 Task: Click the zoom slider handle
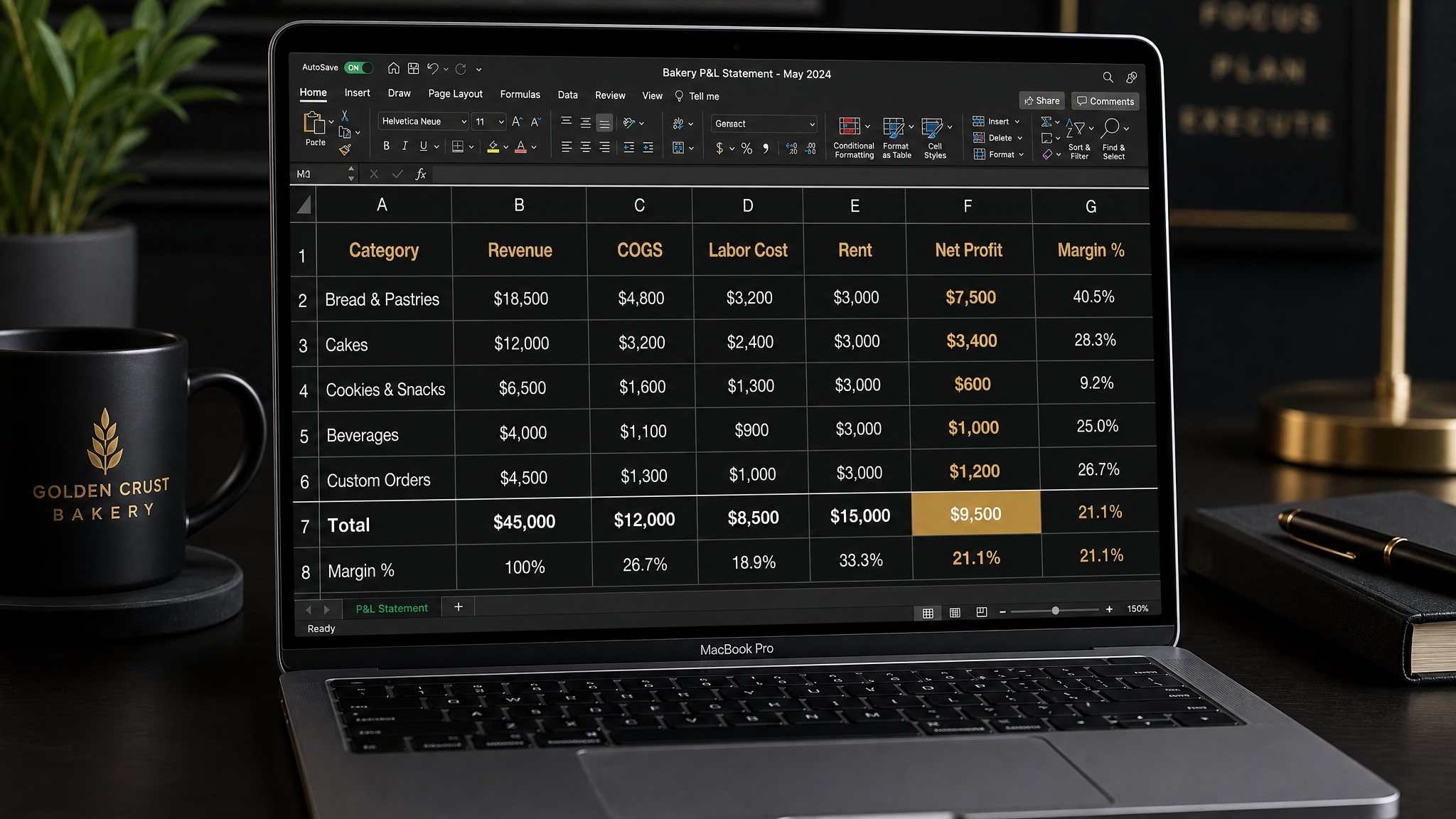[x=1055, y=610]
